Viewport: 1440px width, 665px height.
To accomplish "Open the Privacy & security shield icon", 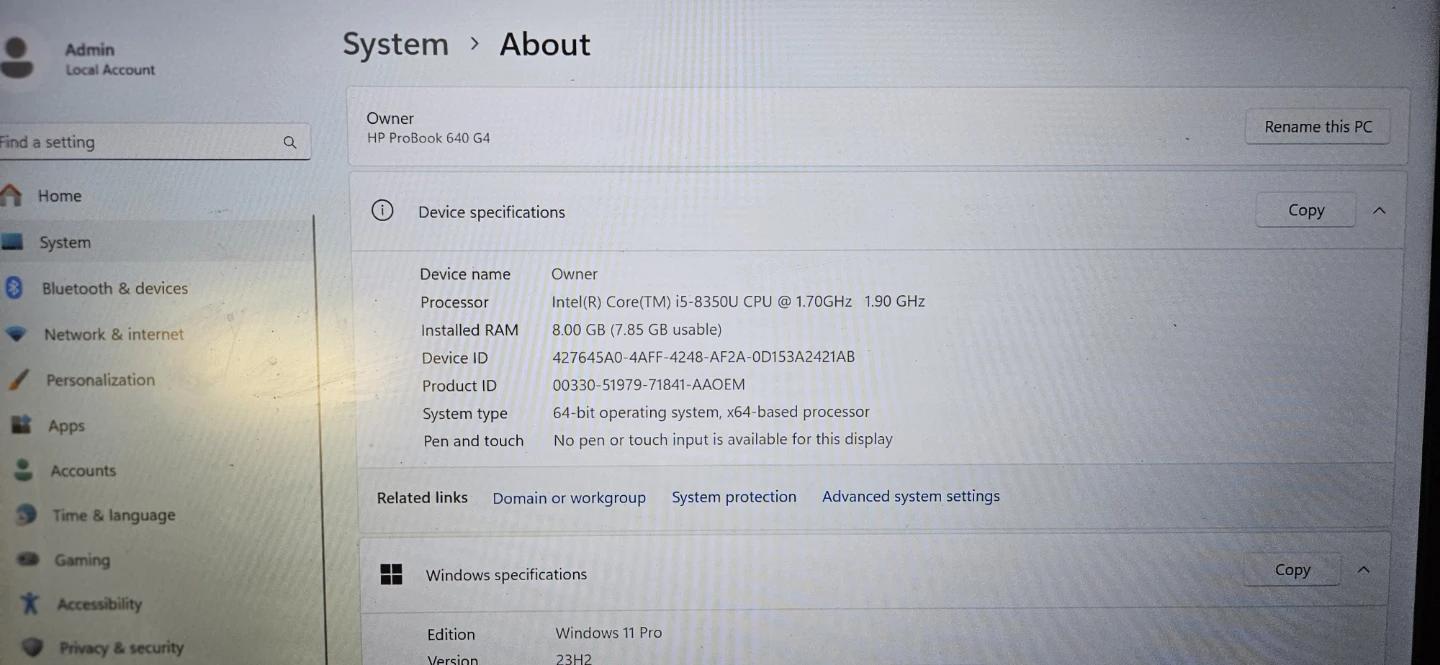I will (33, 647).
